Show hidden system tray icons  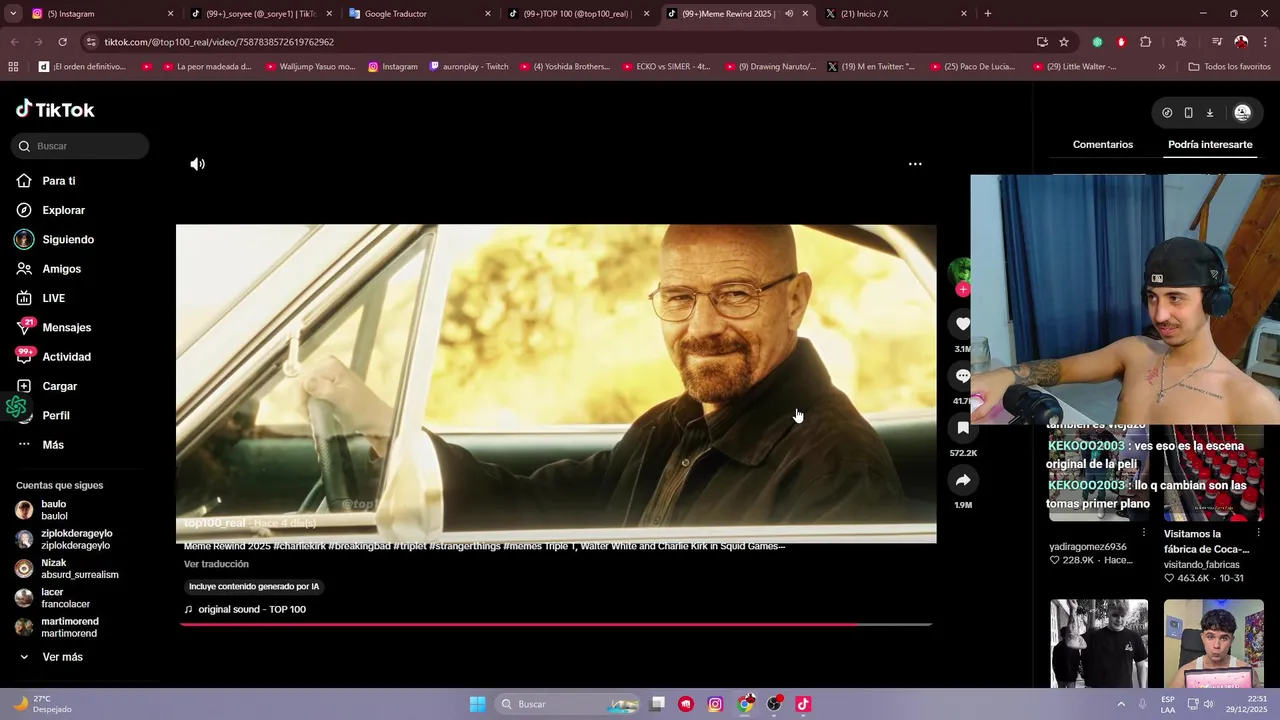pos(1121,704)
